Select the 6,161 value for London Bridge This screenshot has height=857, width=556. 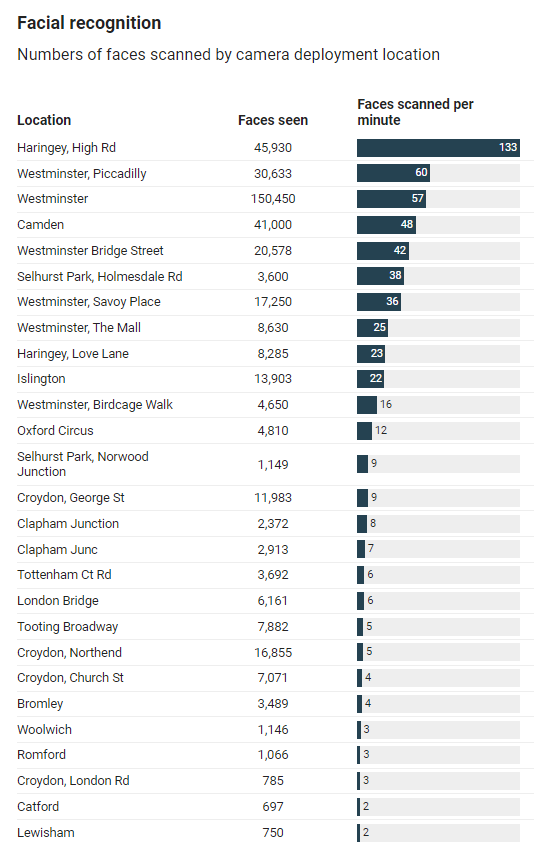click(x=273, y=601)
